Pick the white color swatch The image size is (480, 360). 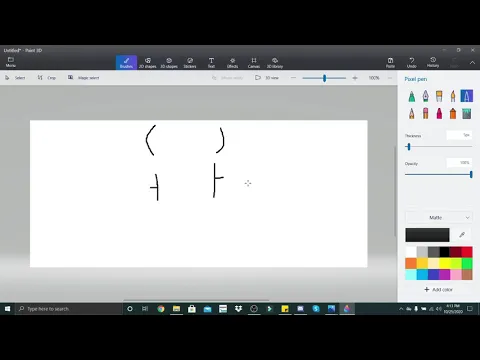[x=411, y=252]
